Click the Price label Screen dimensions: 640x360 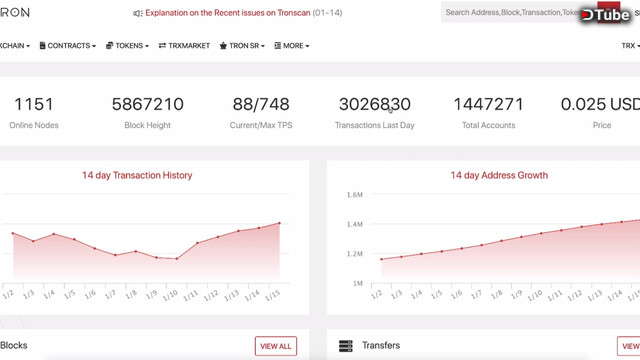[x=602, y=125]
